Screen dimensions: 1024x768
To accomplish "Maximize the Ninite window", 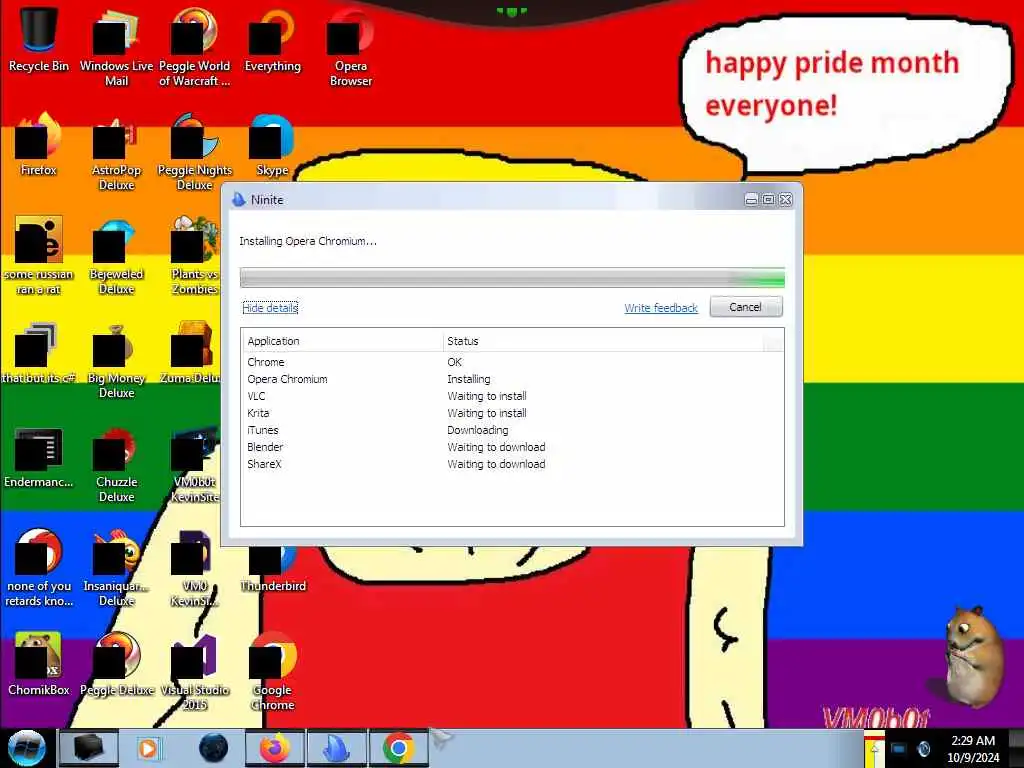I will 769,200.
